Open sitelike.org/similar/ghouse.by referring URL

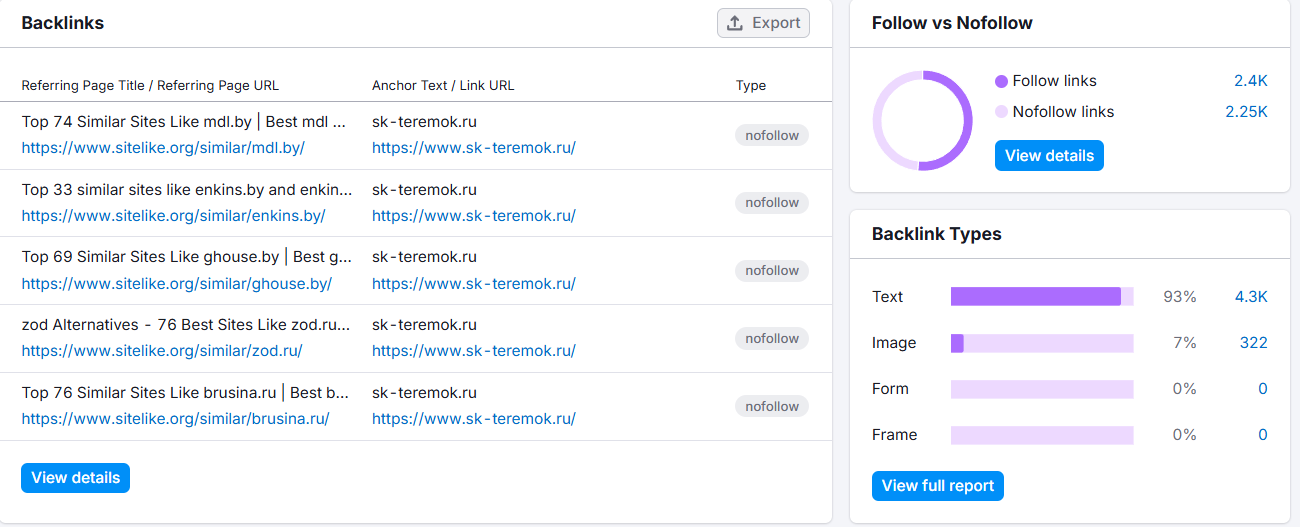[x=176, y=284]
